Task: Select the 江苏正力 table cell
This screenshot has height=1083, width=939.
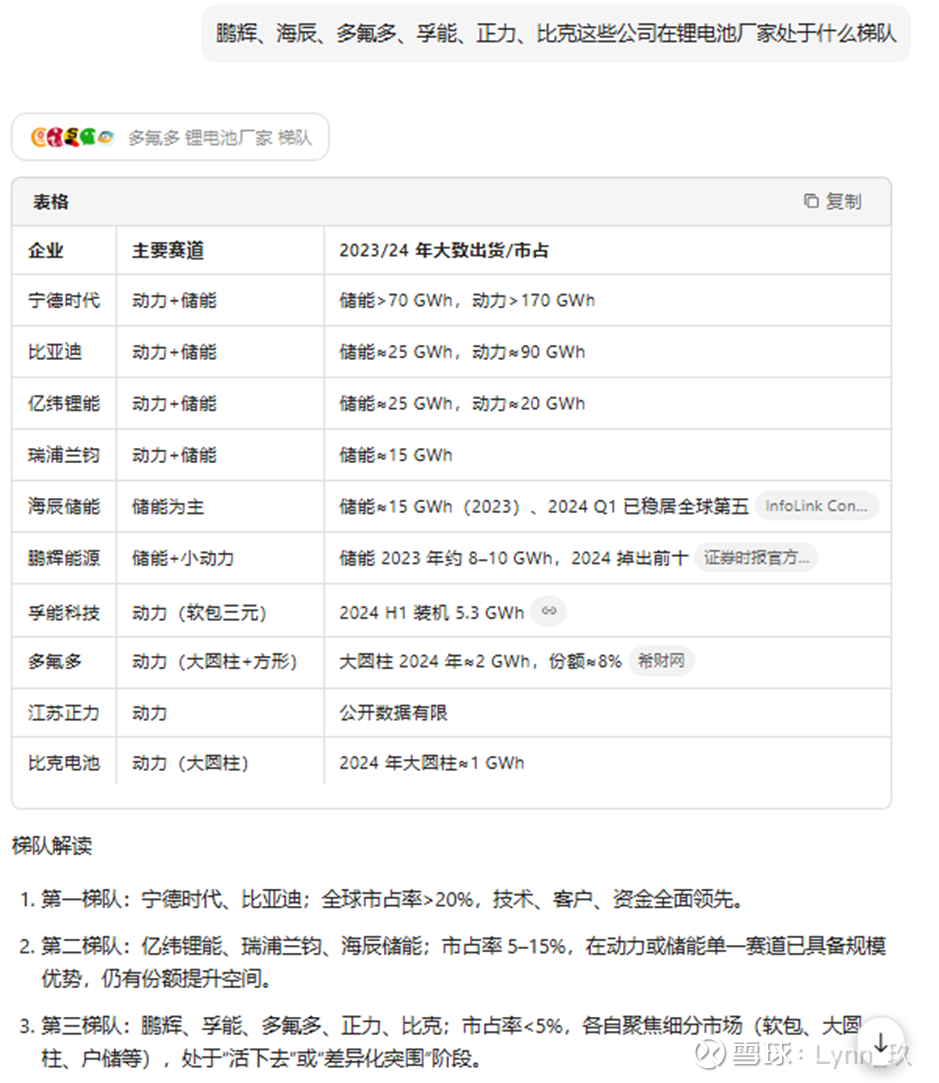Action: 64,713
